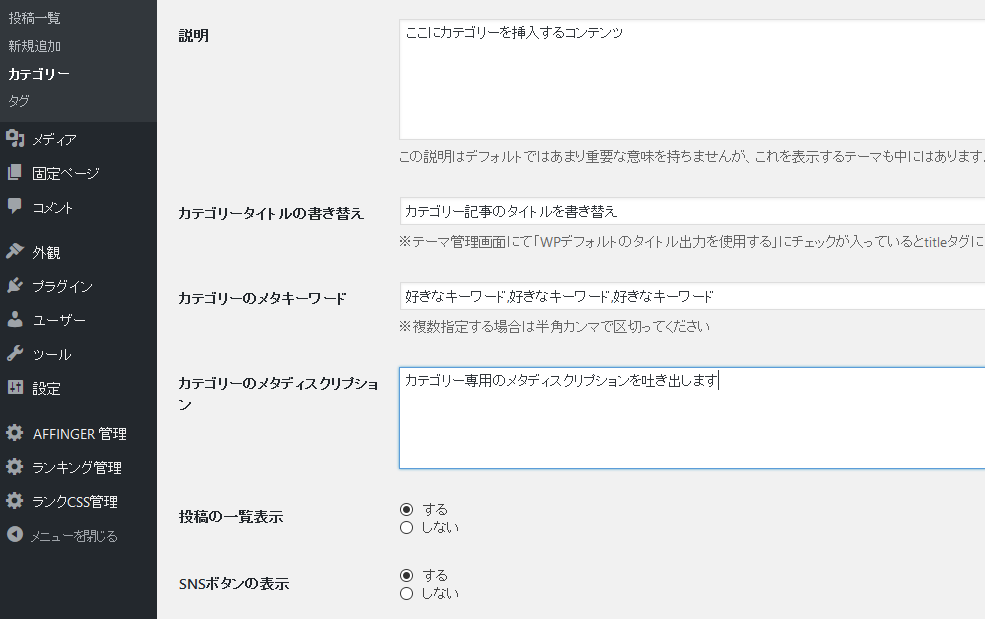Viewport: 985px width, 619px height.
Task: Open the 設定 menu item
Action: coord(46,388)
